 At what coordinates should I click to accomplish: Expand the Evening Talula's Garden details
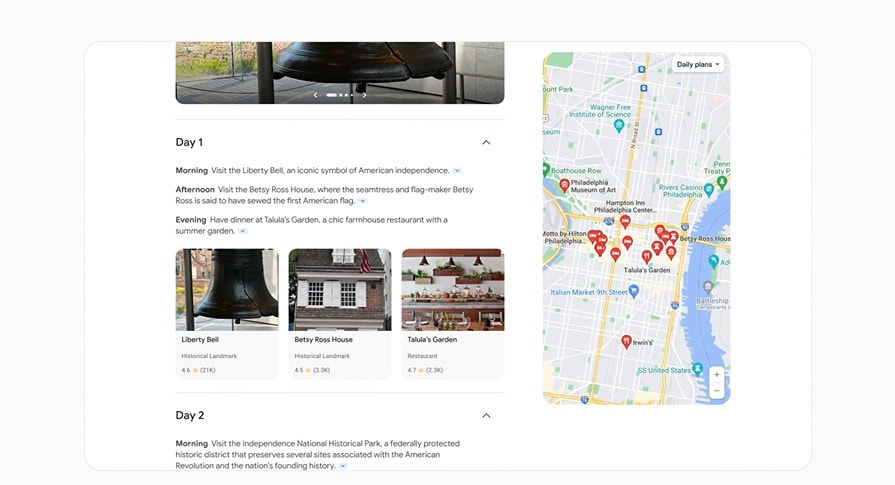242,231
